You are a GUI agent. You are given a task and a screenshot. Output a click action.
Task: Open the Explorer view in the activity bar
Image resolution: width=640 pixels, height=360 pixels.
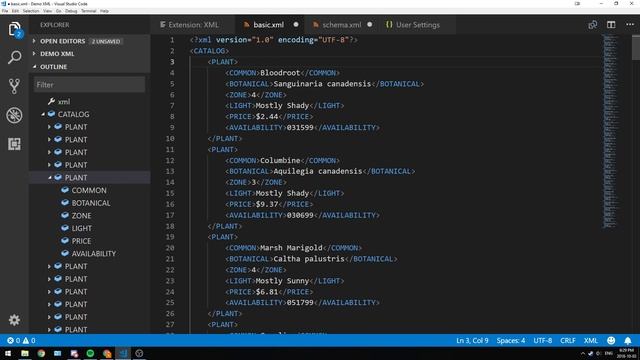click(x=14, y=29)
